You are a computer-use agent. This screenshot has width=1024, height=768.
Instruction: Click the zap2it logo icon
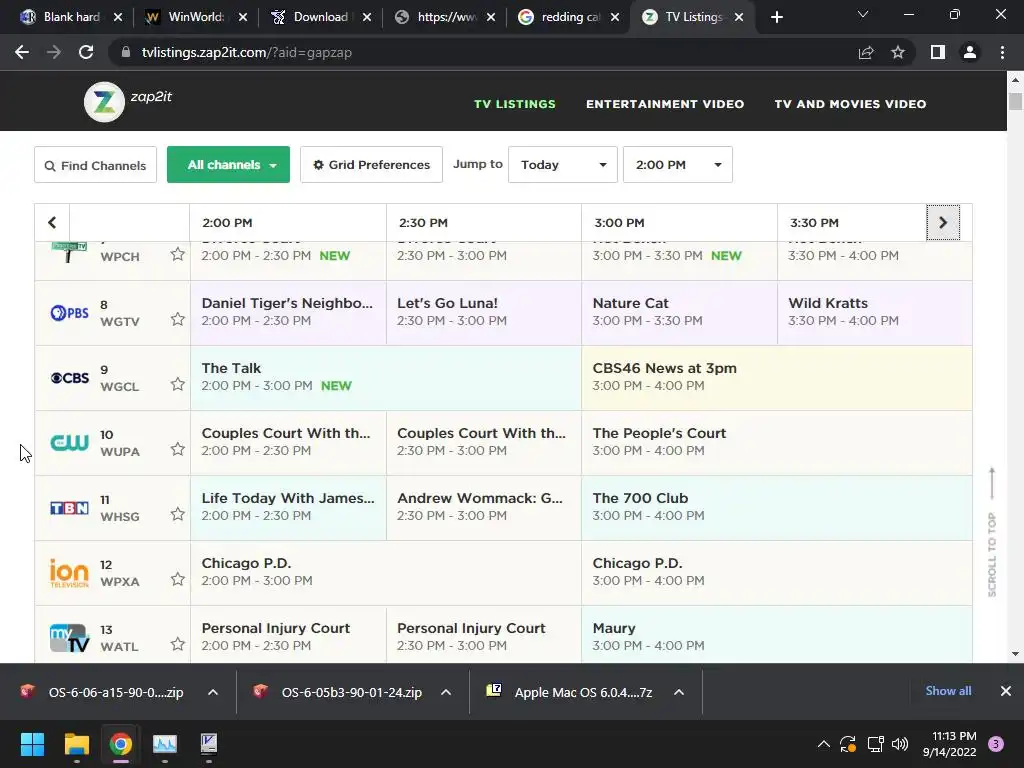tap(104, 102)
